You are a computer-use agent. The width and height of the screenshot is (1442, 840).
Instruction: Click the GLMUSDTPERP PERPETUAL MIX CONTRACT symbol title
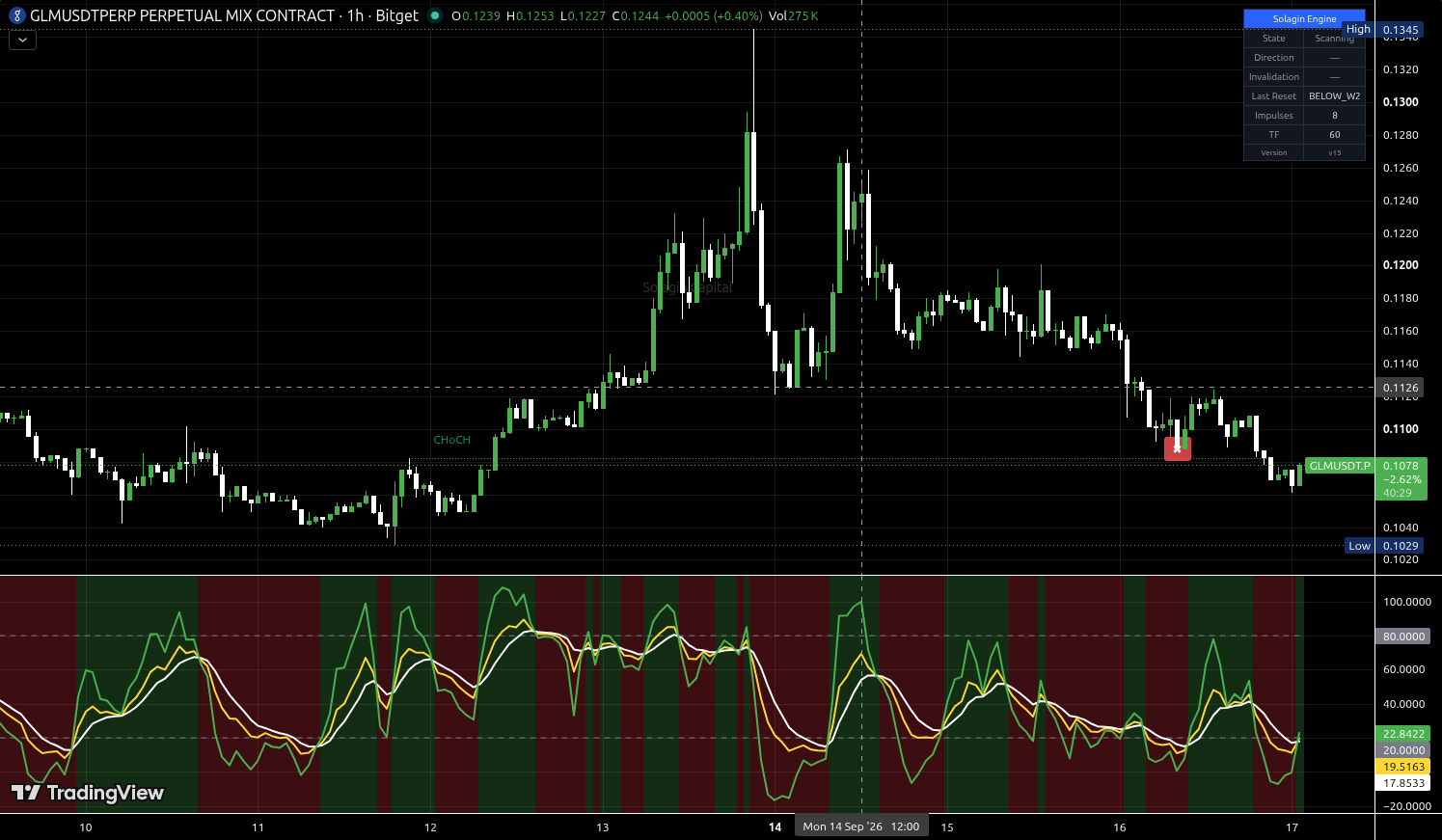coord(182,16)
